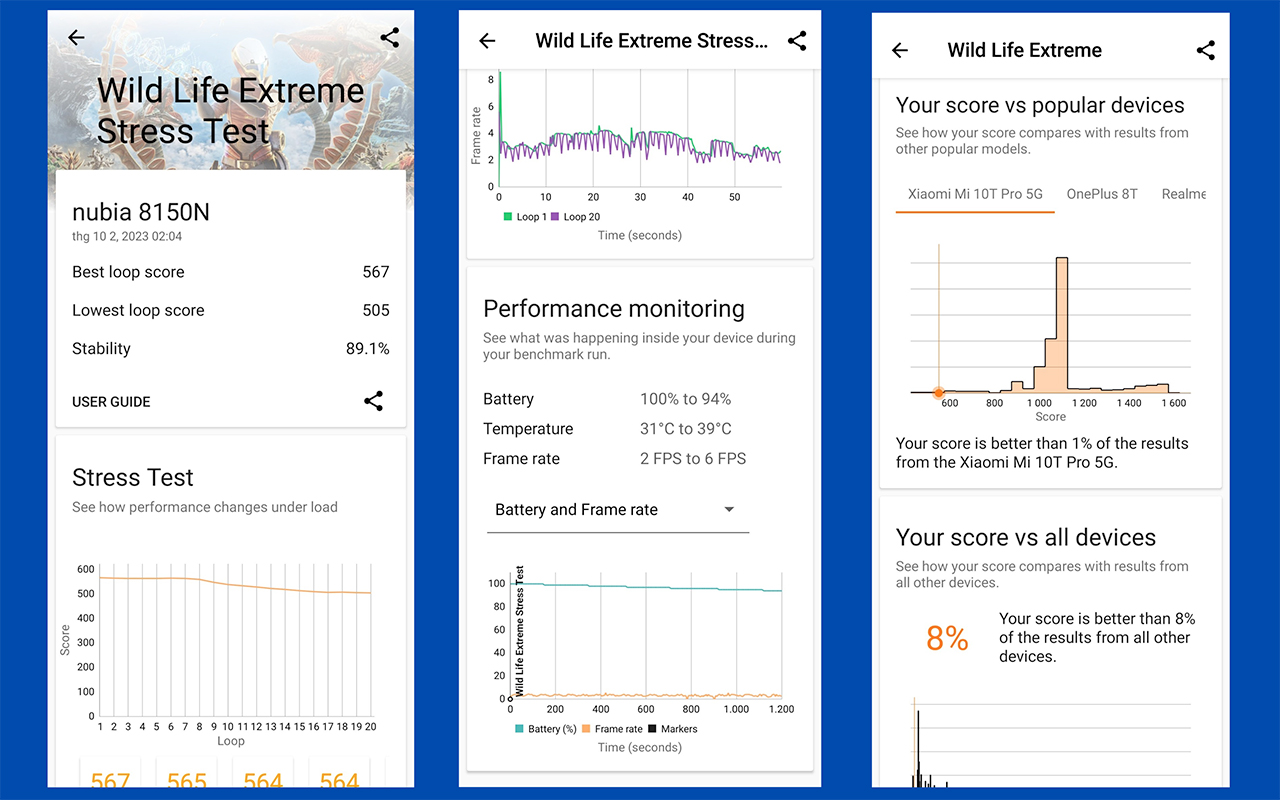
Task: Tap the Your score vs all devices heading
Action: click(x=1026, y=538)
